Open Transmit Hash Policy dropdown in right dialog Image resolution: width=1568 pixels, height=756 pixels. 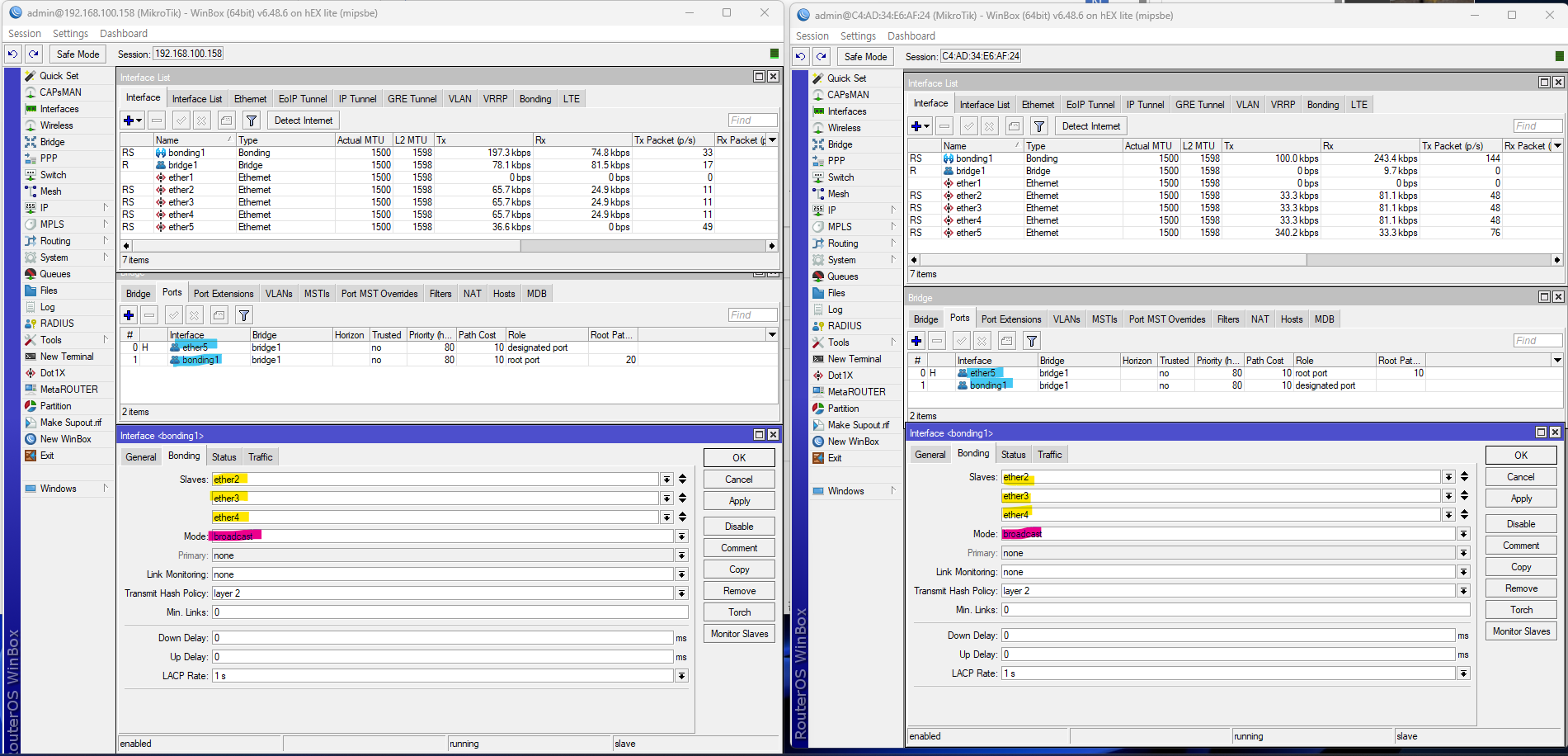pyautogui.click(x=1463, y=591)
